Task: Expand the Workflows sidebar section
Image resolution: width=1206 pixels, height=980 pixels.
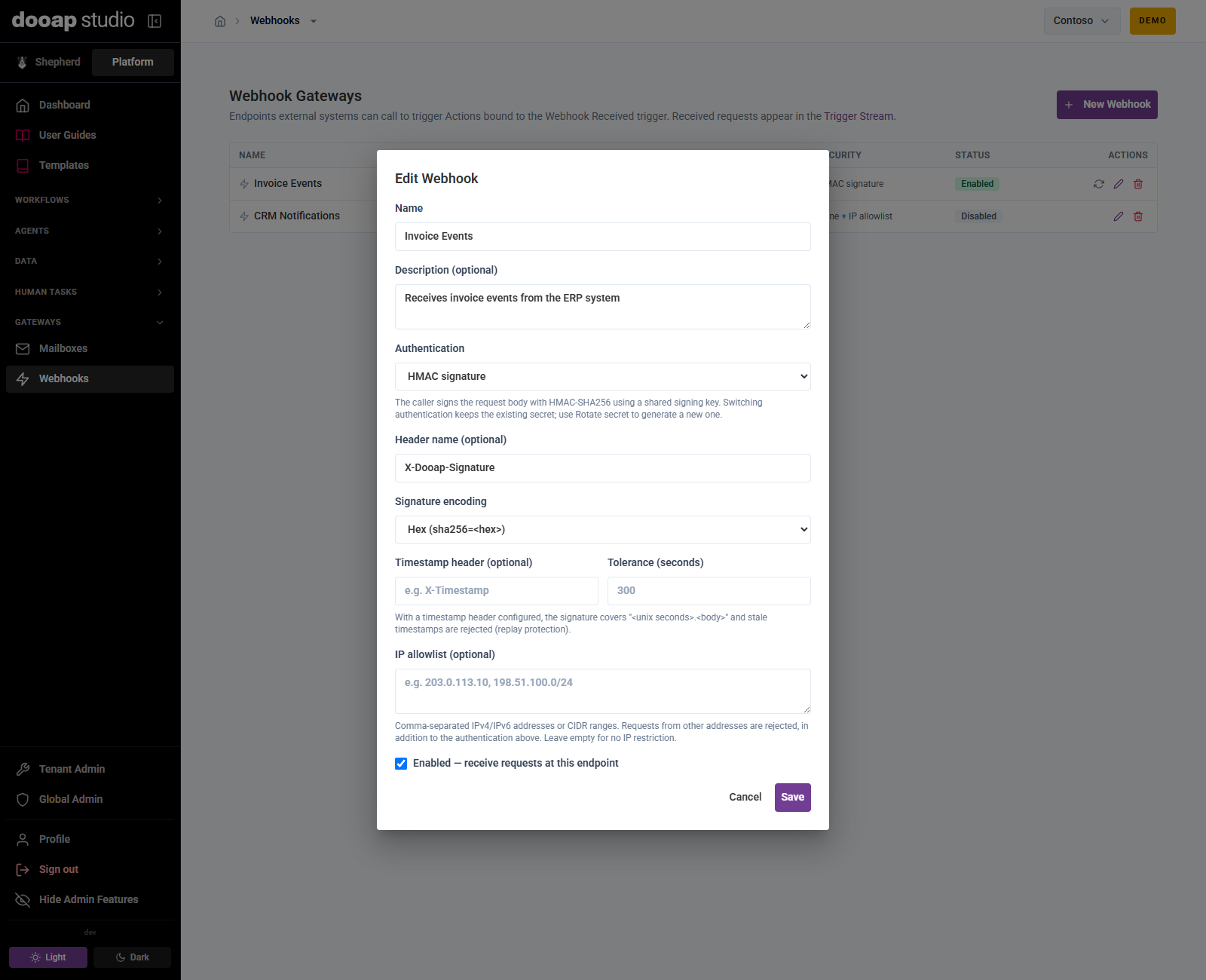Action: click(90, 201)
